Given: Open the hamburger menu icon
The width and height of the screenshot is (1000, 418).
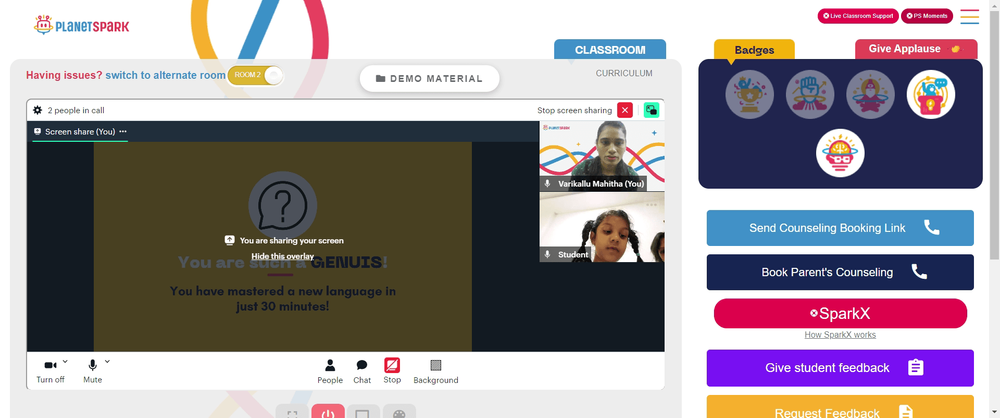Looking at the screenshot, I should [x=969, y=16].
